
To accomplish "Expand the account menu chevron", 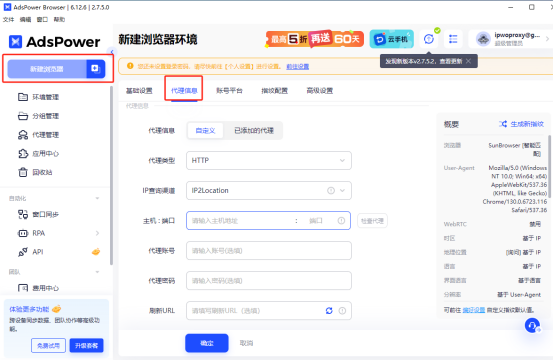I will pyautogui.click(x=547, y=39).
